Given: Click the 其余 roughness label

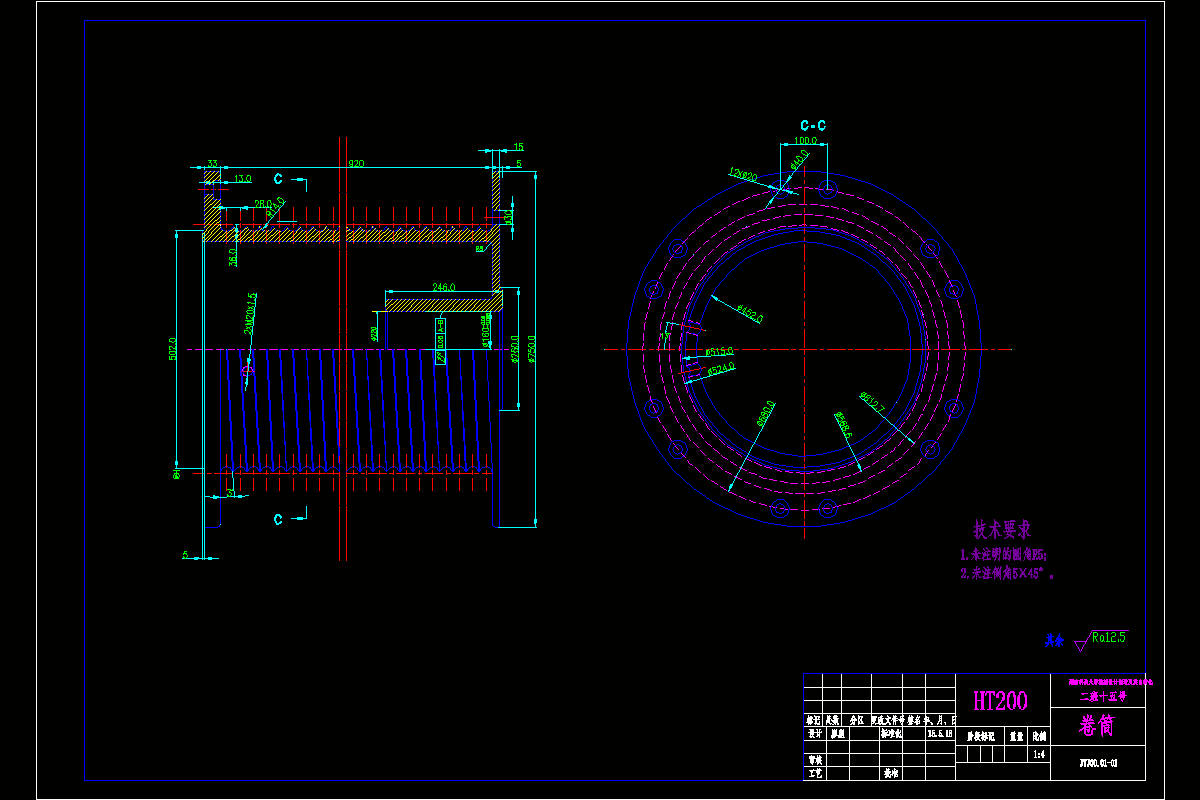Looking at the screenshot, I should [1054, 641].
